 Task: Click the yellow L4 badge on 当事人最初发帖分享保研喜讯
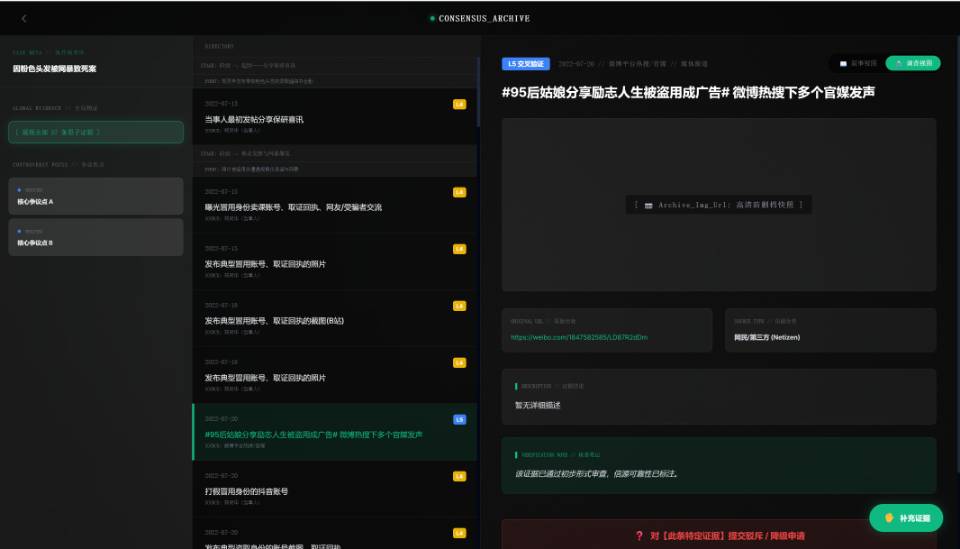459,104
